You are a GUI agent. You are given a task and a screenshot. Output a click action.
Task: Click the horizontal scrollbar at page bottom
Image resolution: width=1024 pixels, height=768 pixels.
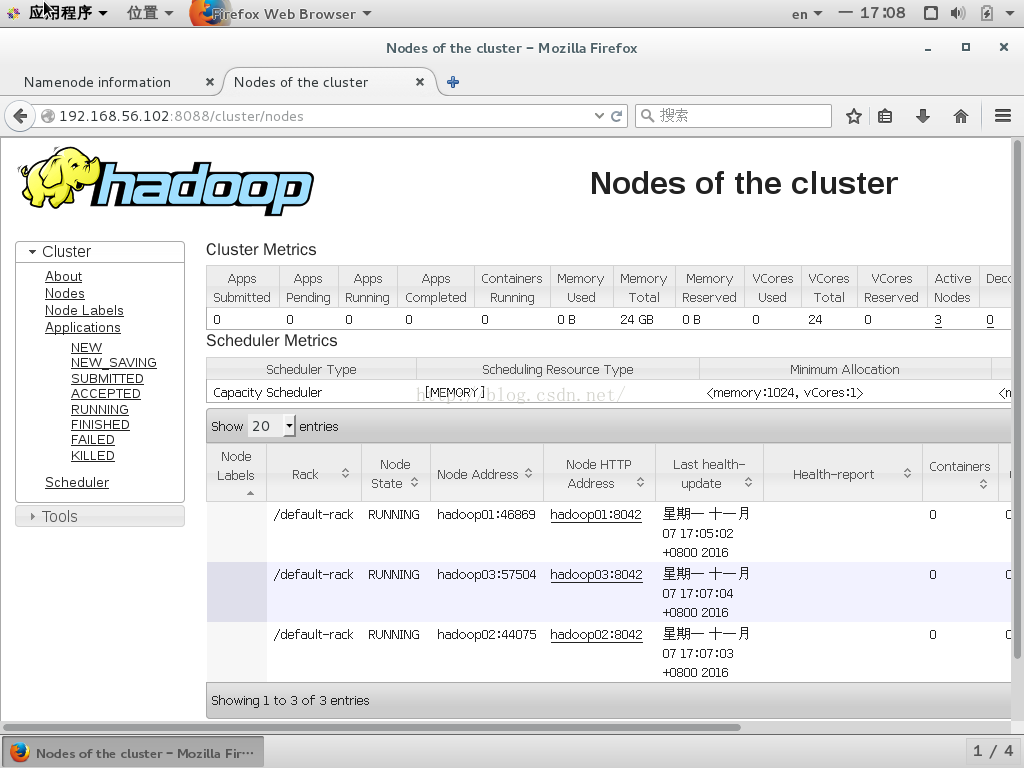372,727
